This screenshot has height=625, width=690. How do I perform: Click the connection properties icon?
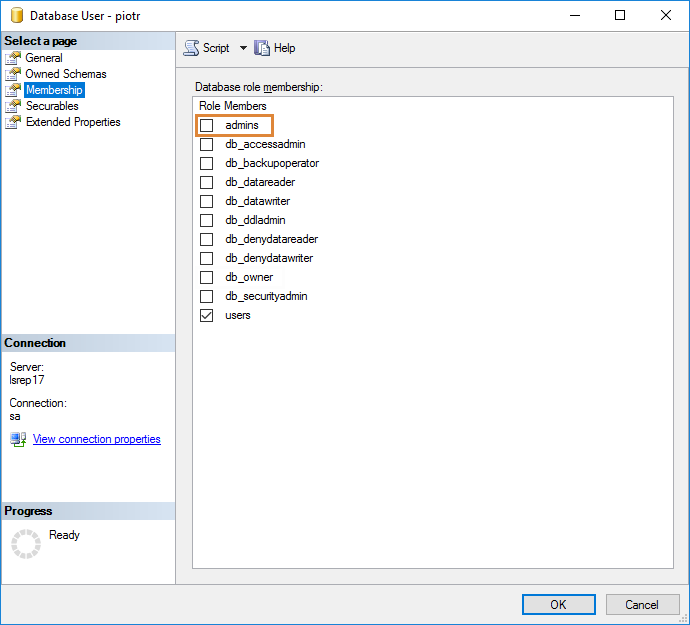(19, 439)
